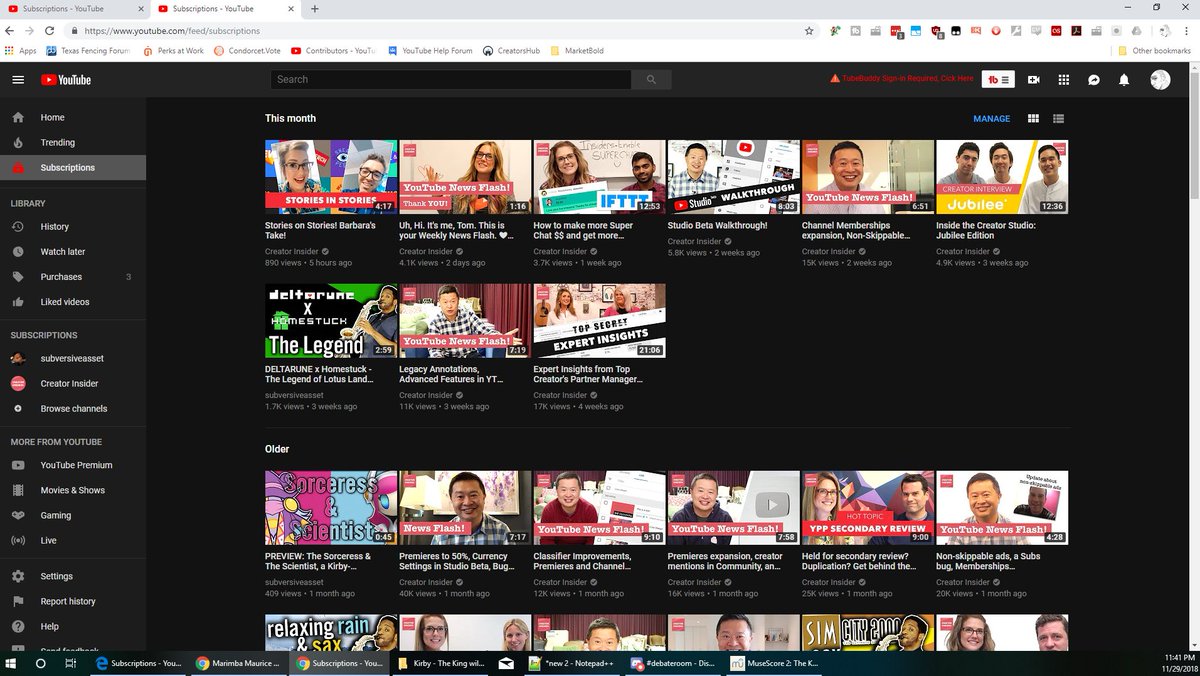Open Help in the sidebar

(x=73, y=626)
